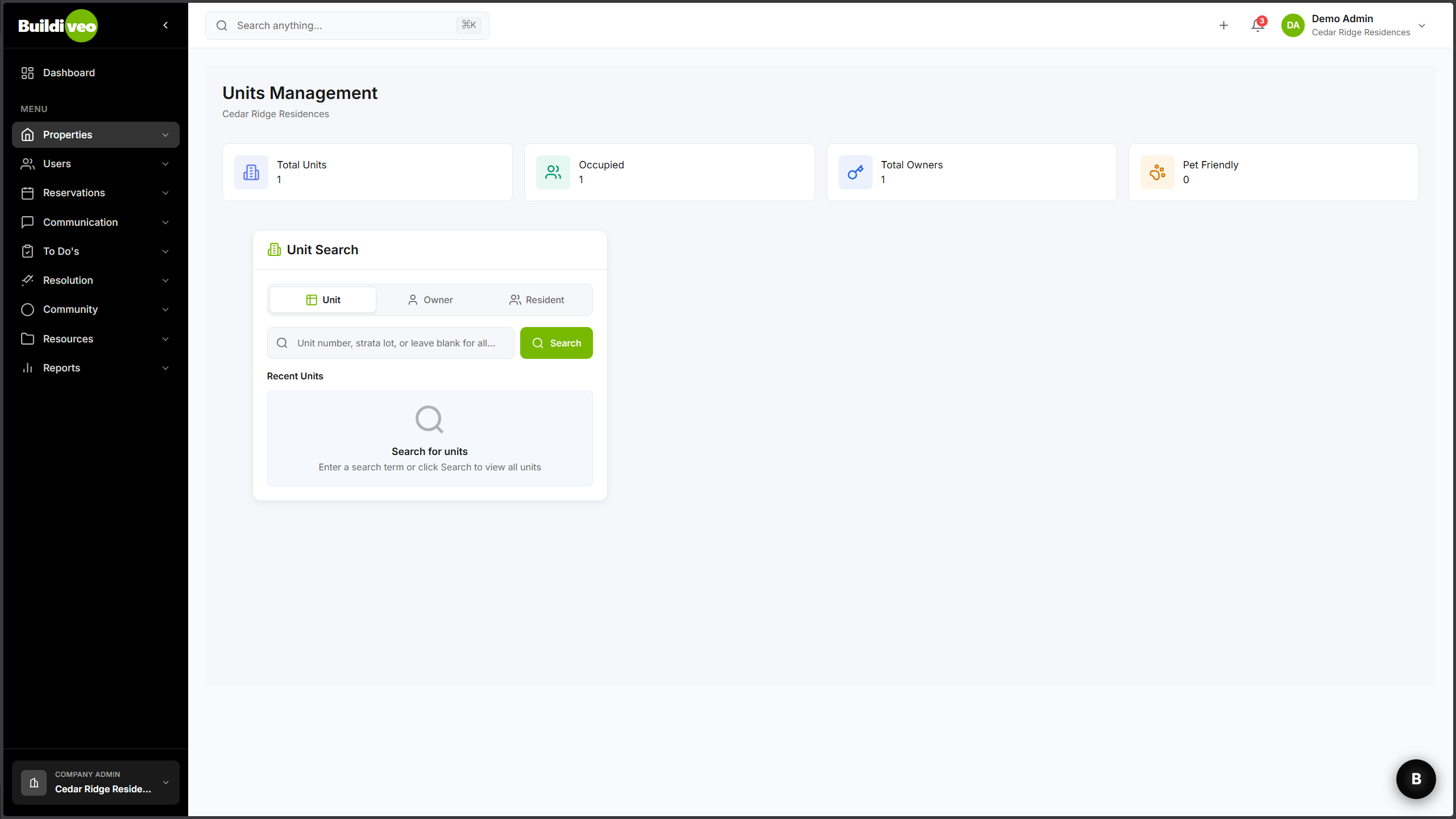Viewport: 1456px width, 819px height.
Task: Select the Unit search tab
Action: pyautogui.click(x=323, y=300)
